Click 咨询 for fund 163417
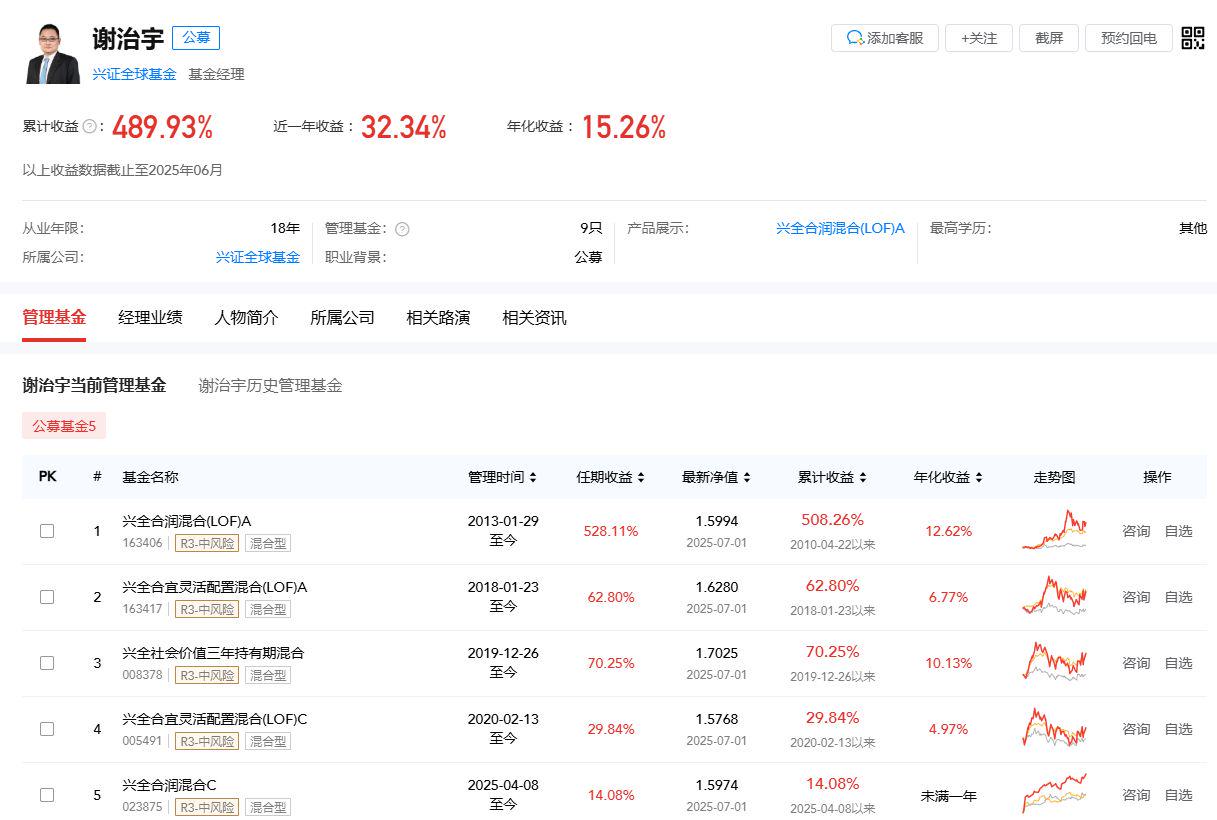1217x820 pixels. pos(1136,597)
